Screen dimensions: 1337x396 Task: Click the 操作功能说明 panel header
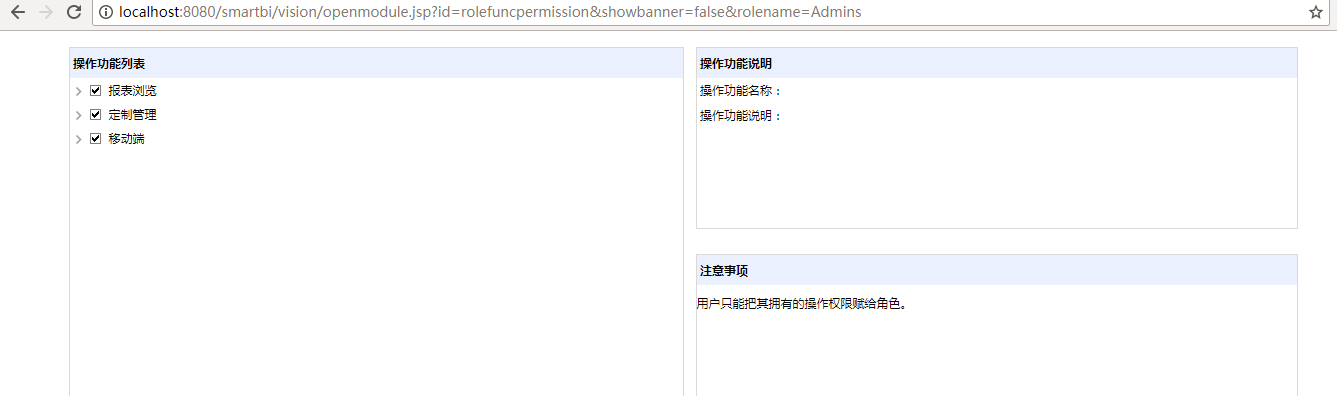pos(996,63)
